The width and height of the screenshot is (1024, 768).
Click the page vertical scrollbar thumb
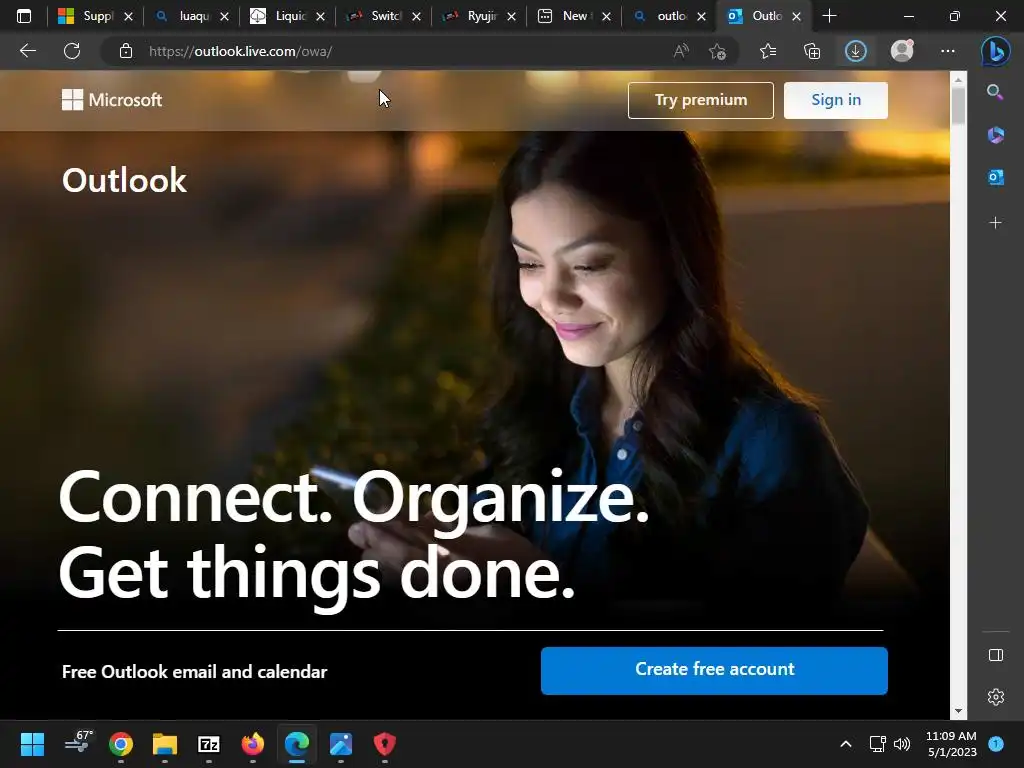click(x=958, y=106)
